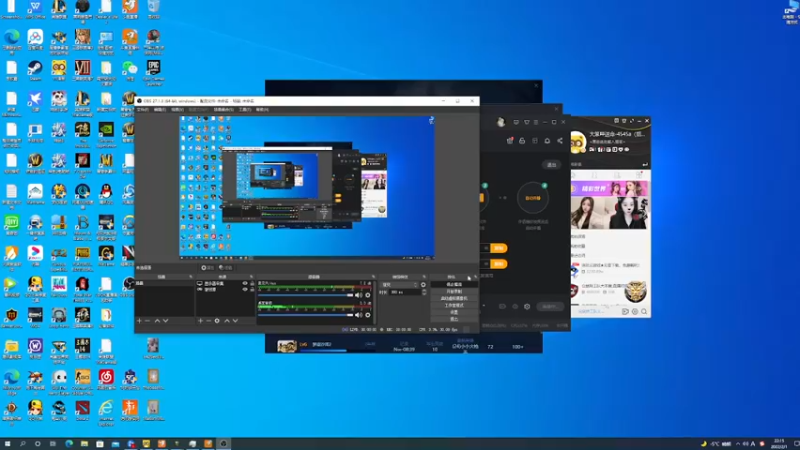Open the File menu in OBS
This screenshot has width=800, height=450.
click(x=143, y=109)
